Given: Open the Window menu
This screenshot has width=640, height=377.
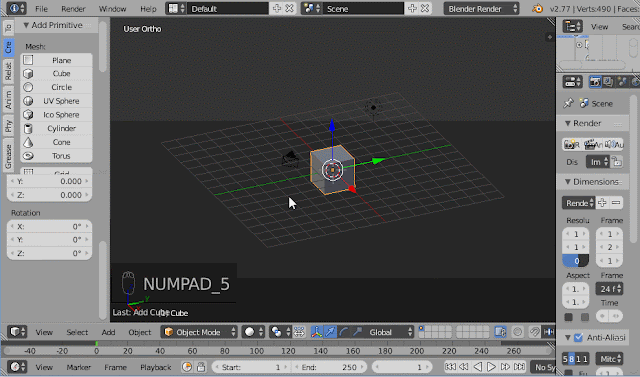Looking at the screenshot, I should click(x=112, y=9).
